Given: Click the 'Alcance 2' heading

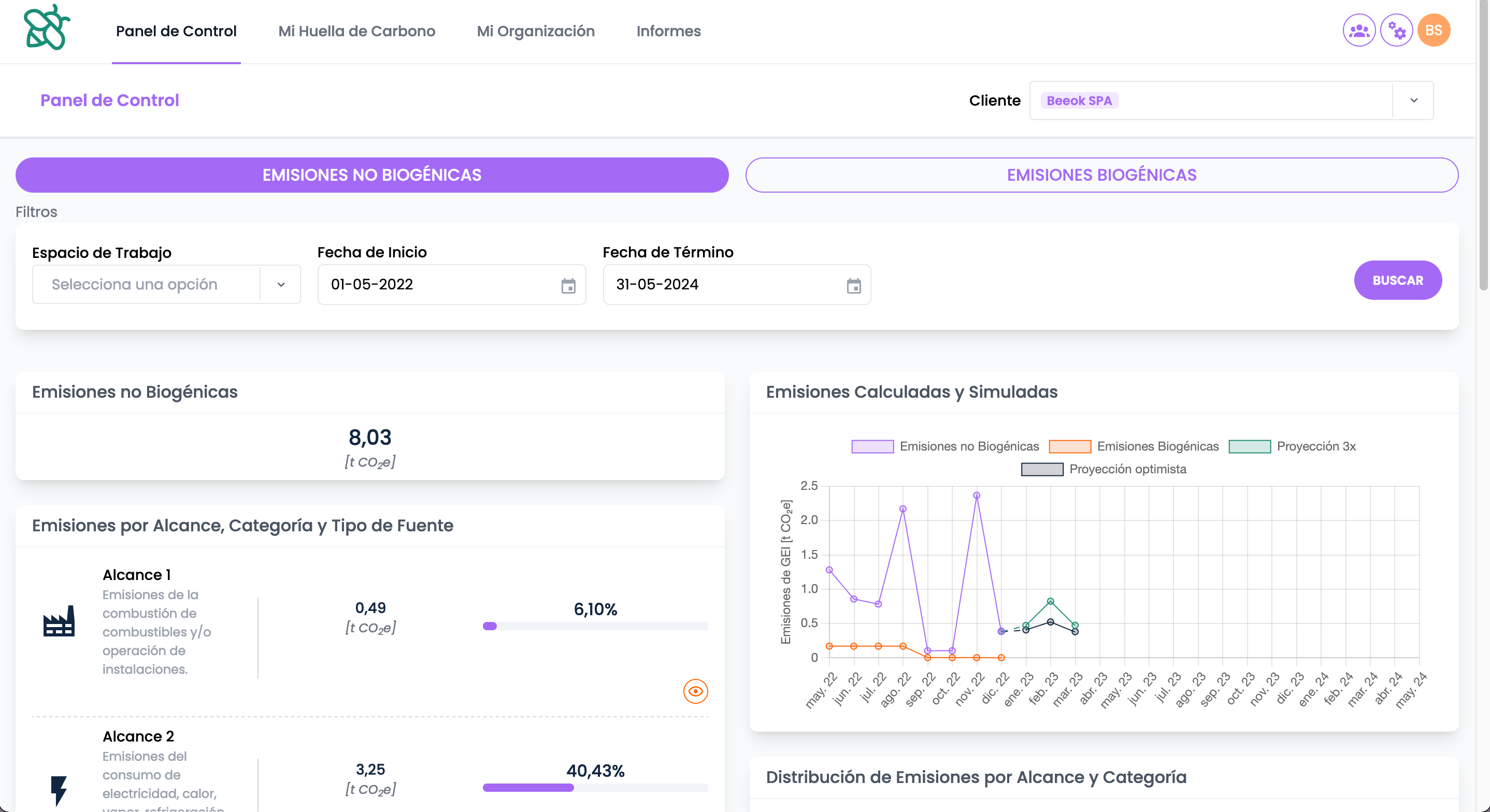Looking at the screenshot, I should 138,736.
